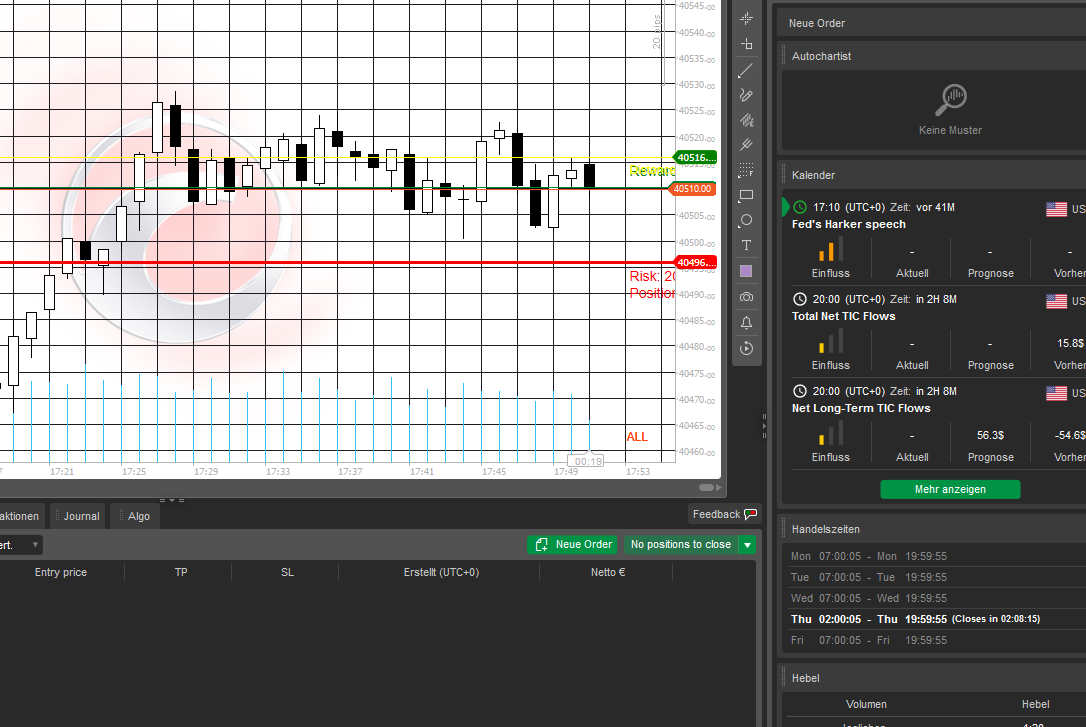Viewport: 1086px width, 727px height.
Task: Open the purple drawing color swatch
Action: [746, 271]
